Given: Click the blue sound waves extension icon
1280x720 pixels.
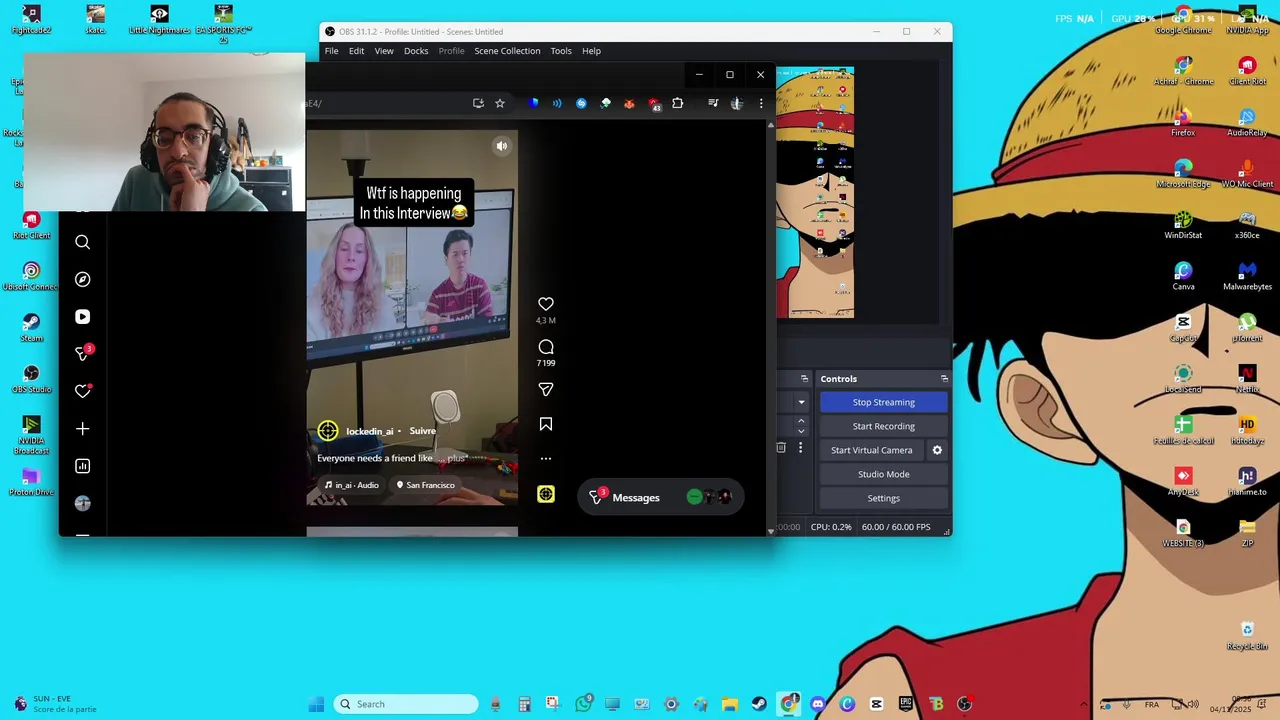Looking at the screenshot, I should pyautogui.click(x=557, y=103).
